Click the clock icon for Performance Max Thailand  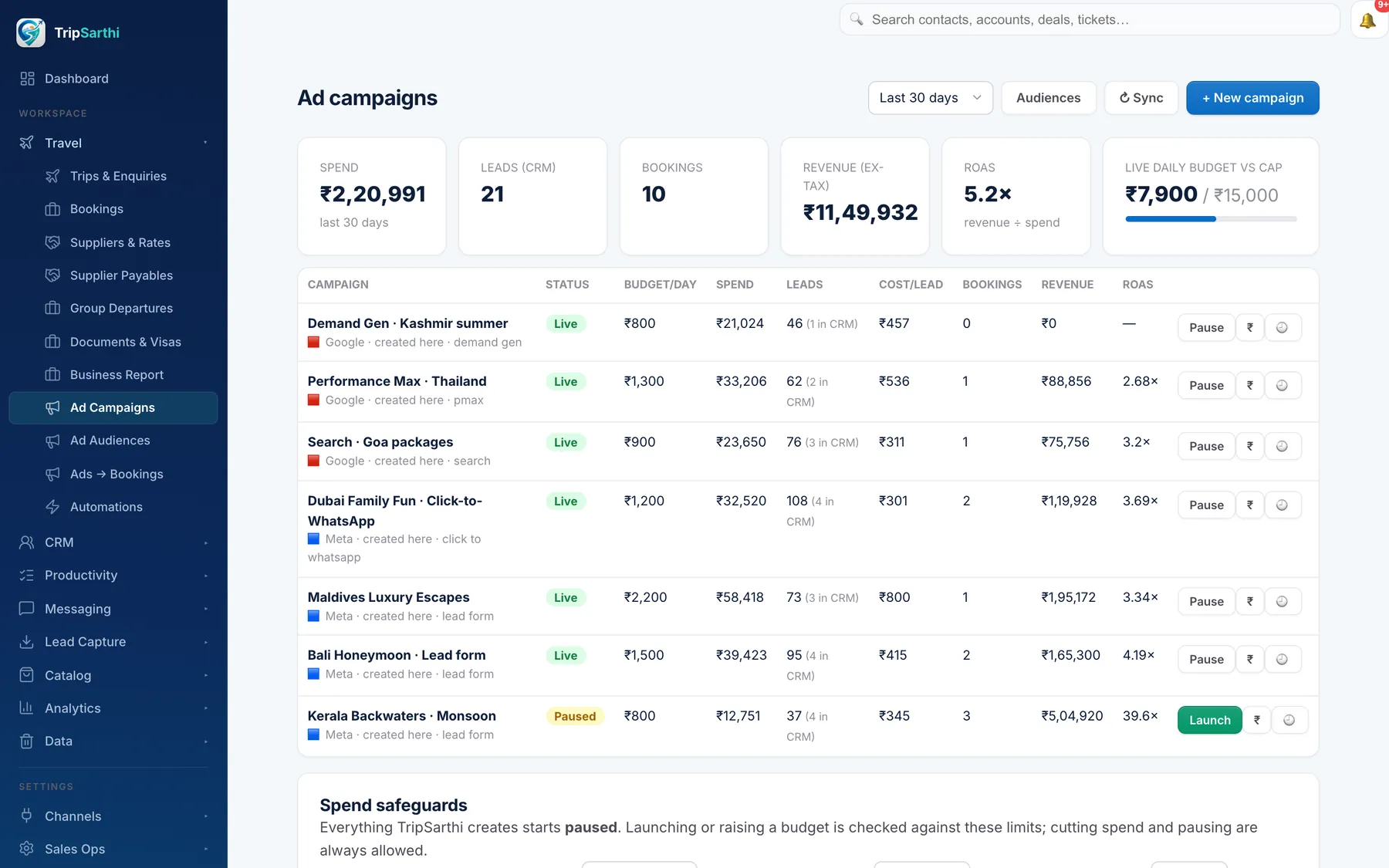1282,385
